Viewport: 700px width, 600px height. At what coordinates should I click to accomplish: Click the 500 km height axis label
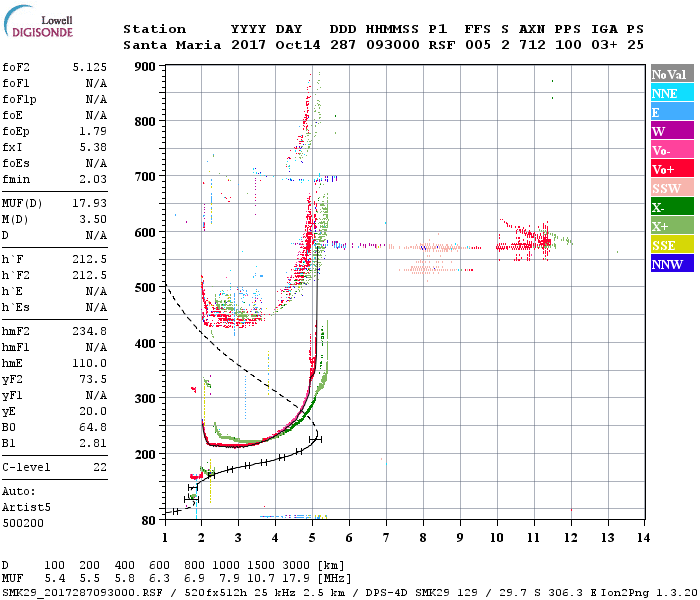click(x=145, y=288)
